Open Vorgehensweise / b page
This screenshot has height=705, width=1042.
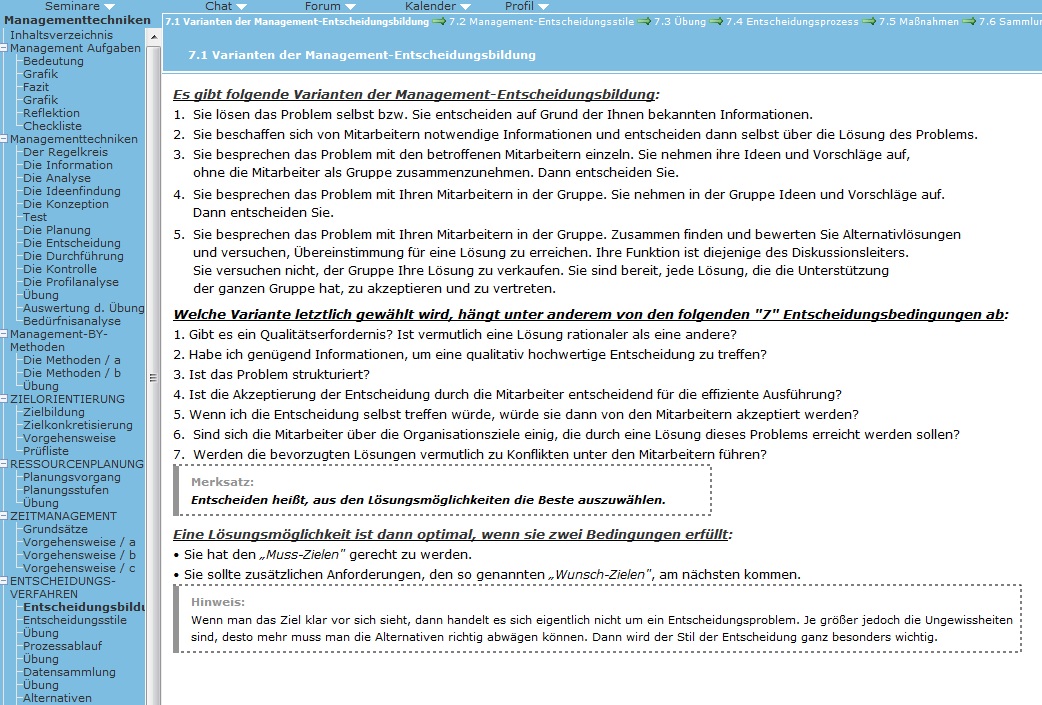(79, 555)
